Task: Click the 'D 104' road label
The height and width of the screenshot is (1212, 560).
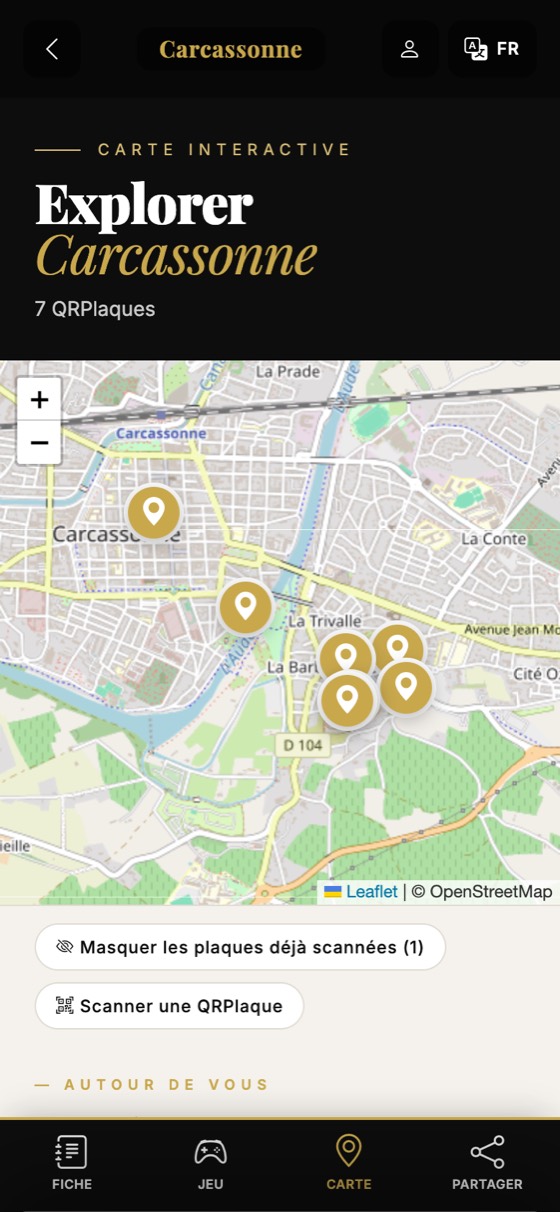Action: click(302, 745)
